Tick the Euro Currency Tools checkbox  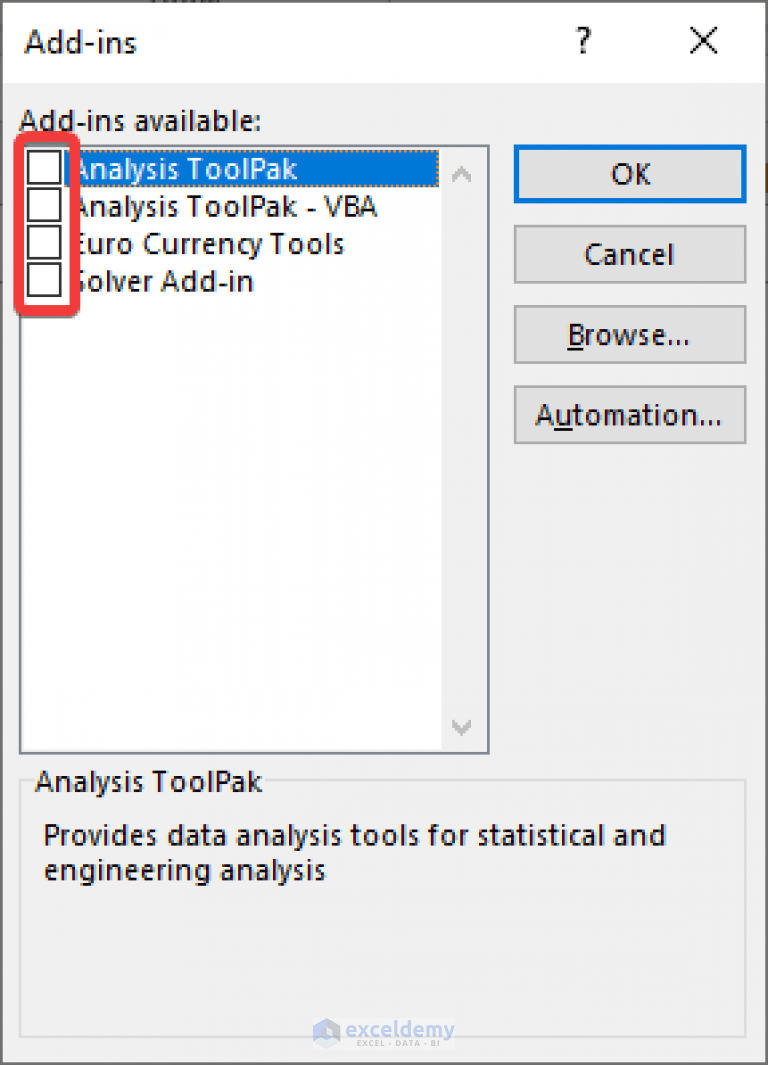(44, 241)
